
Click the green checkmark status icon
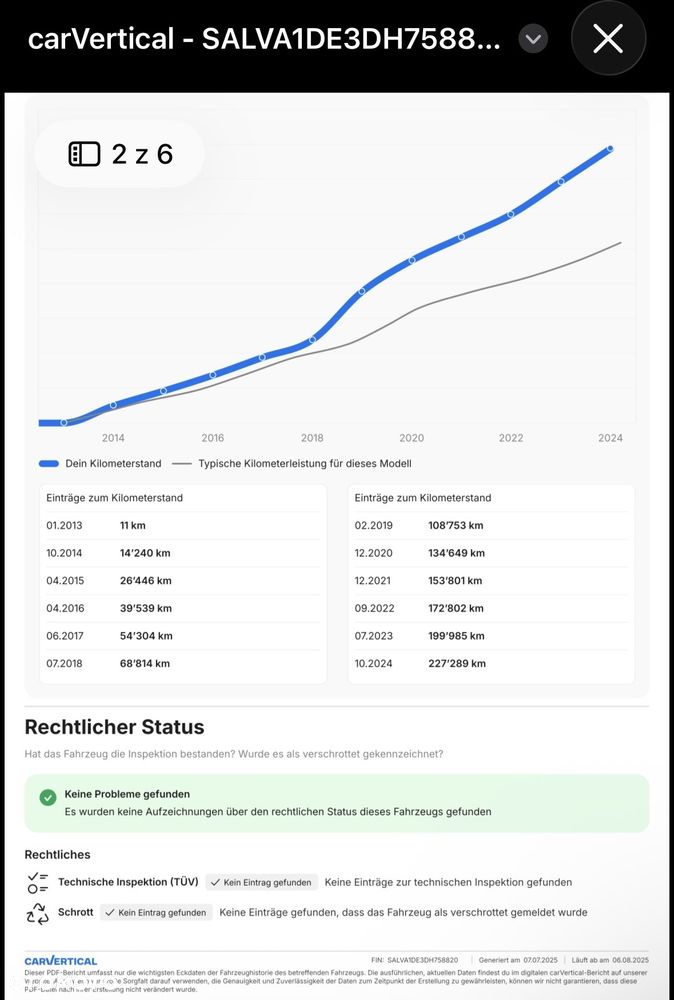coord(48,797)
